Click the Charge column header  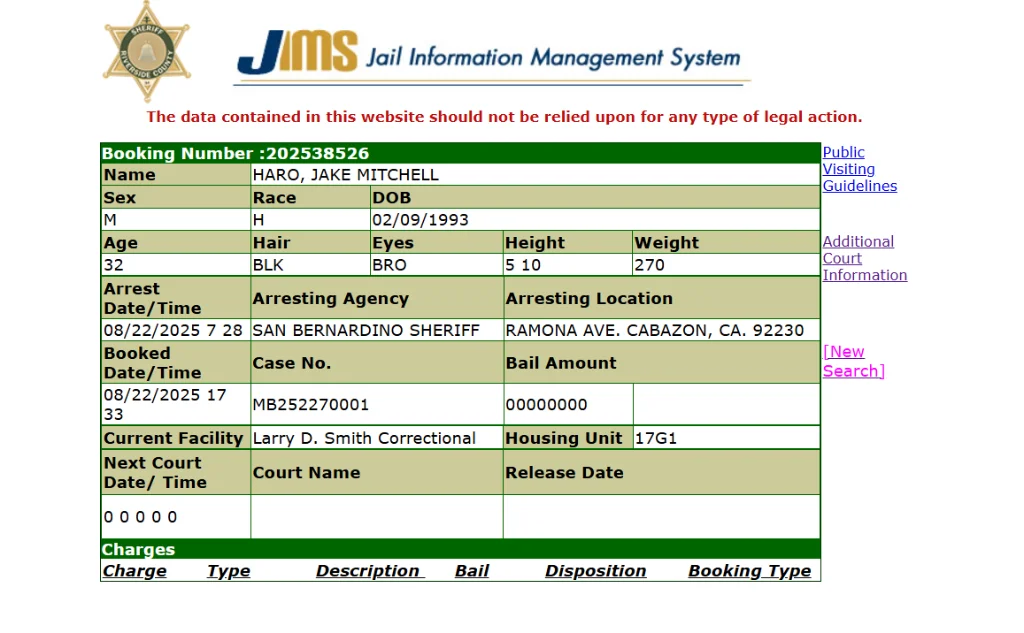pos(134,571)
